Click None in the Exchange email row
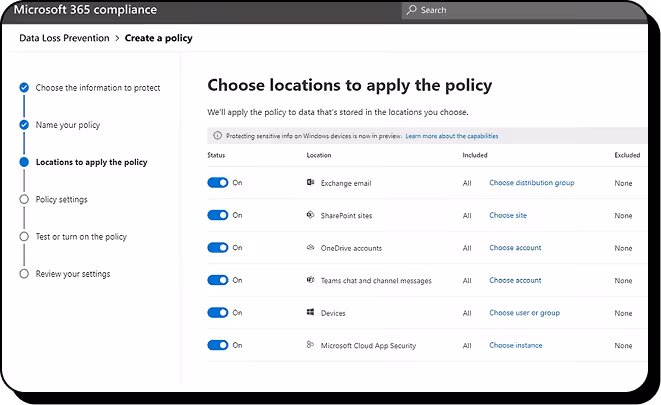Screen dimensions: 661x405 point(623,183)
